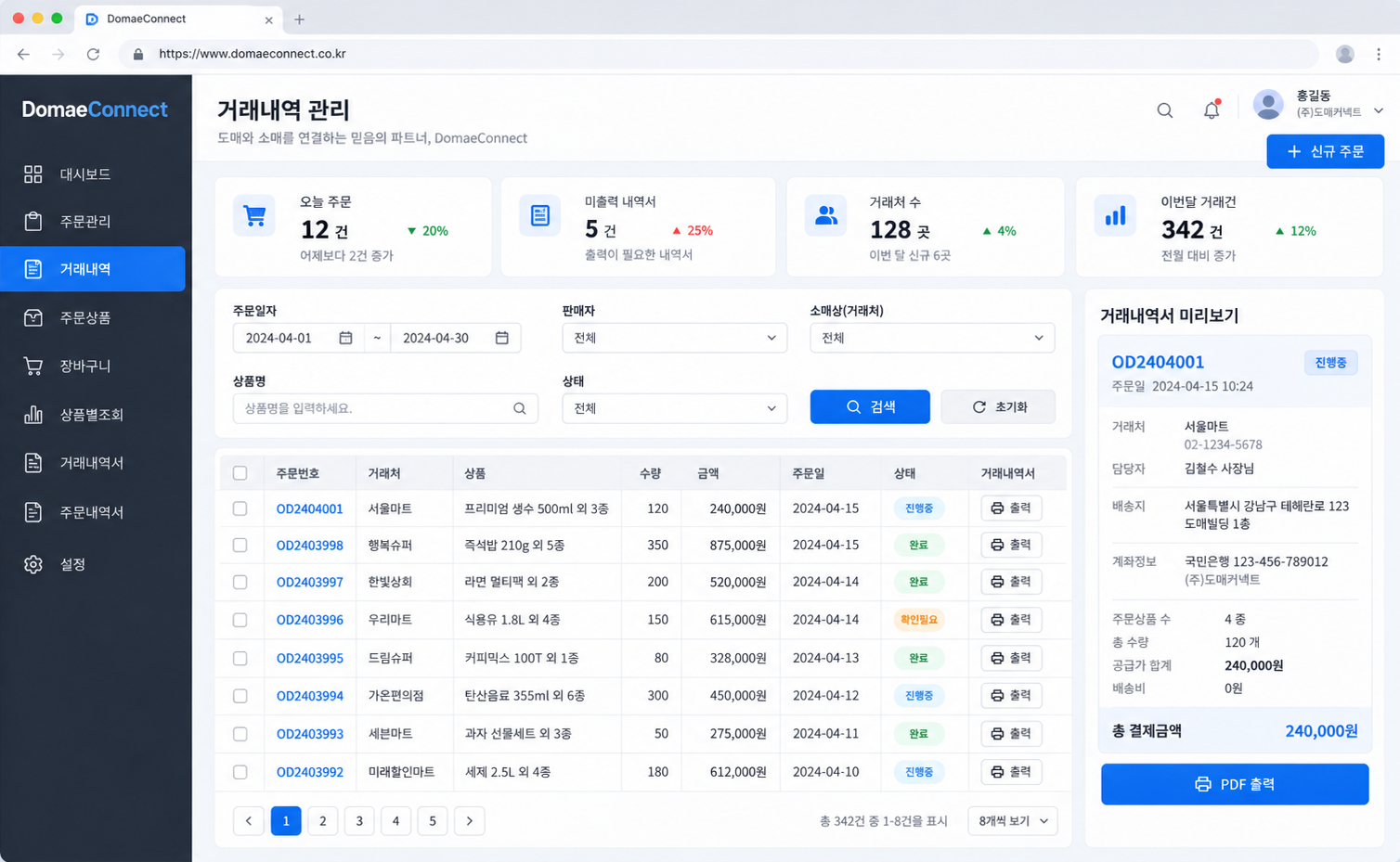This screenshot has height=862, width=1400.
Task: Go to the next page arrow in pagination
Action: 470,821
